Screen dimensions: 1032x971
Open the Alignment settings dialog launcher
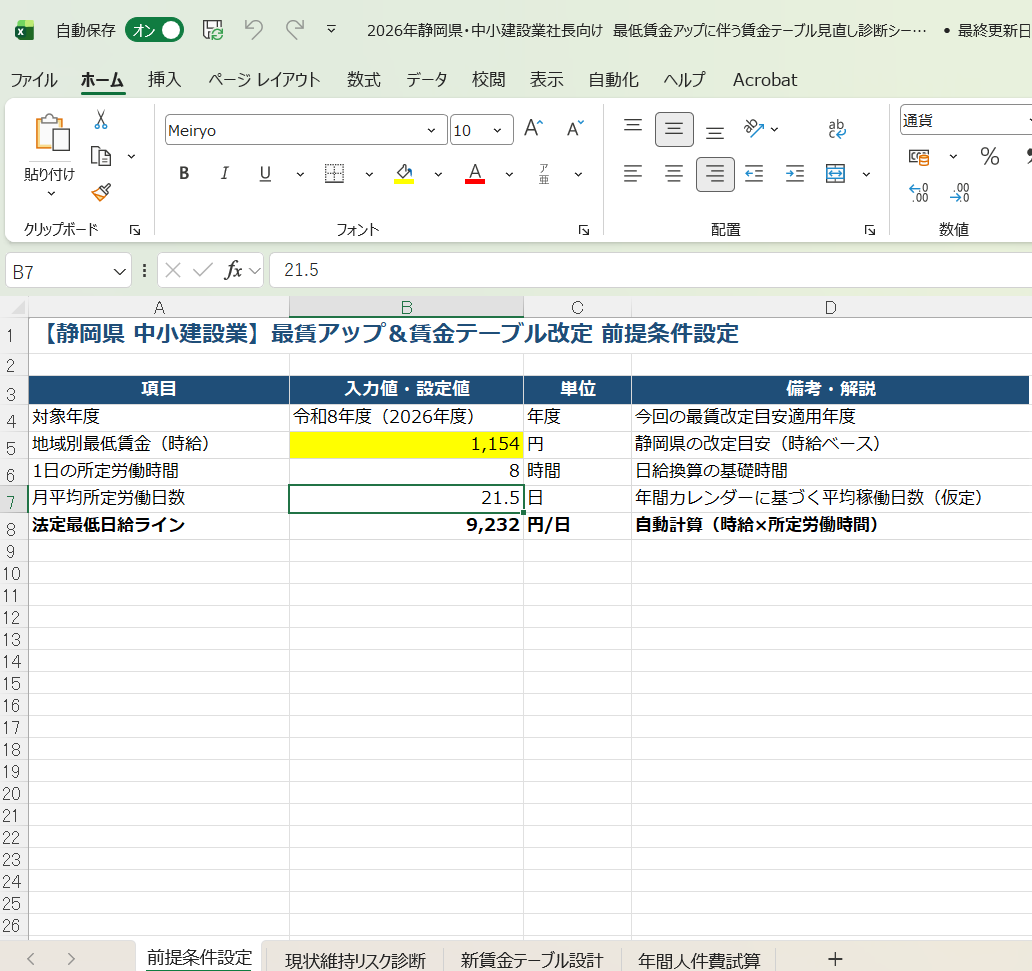click(x=869, y=230)
